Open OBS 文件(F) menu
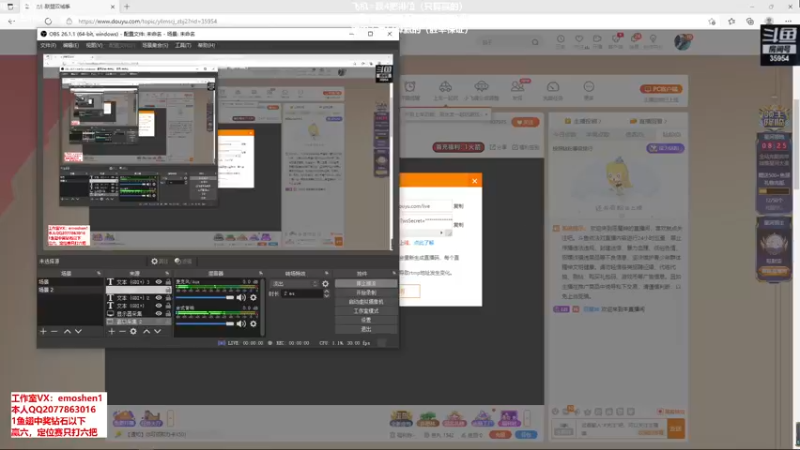 point(48,45)
